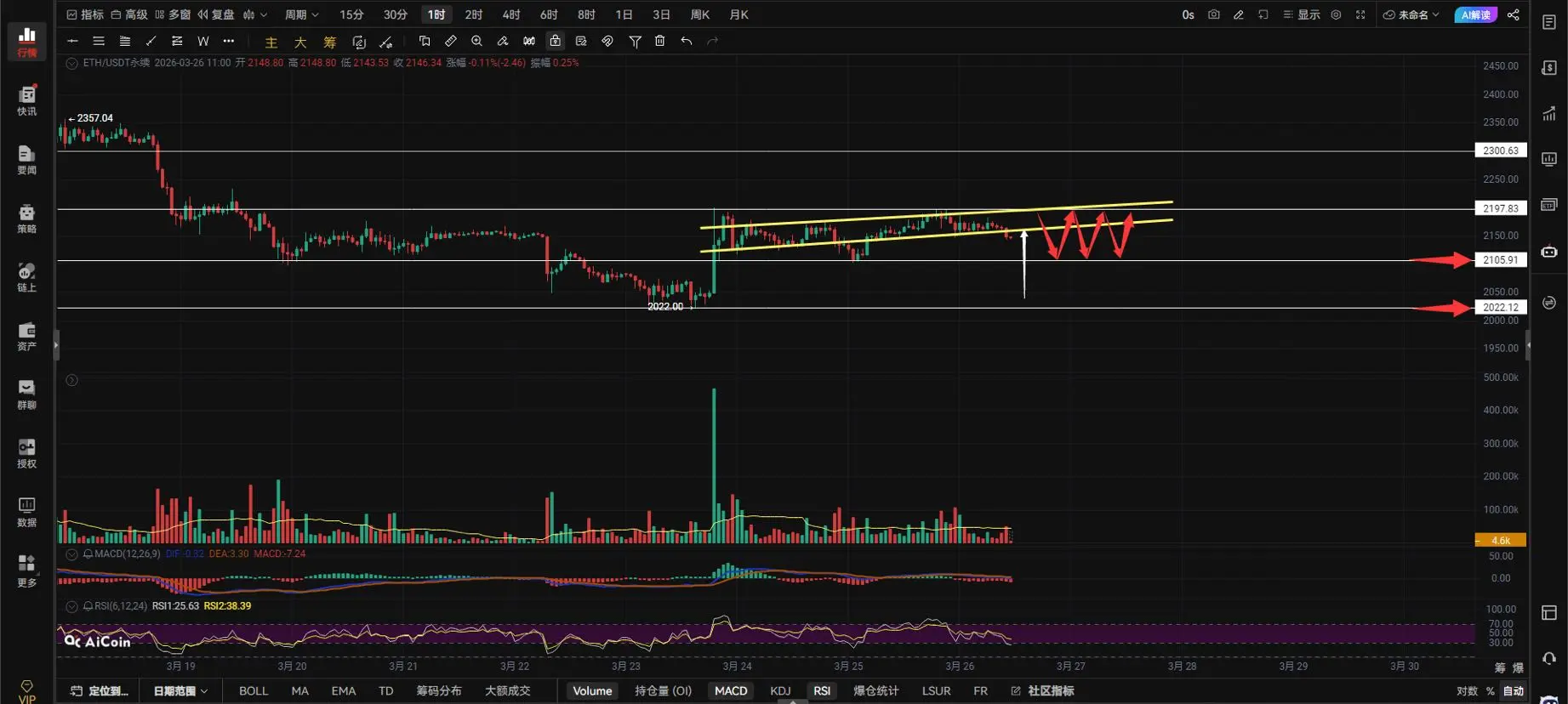This screenshot has width=1568, height=704.
Task: Collapse the volume panel chevron
Action: pyautogui.click(x=72, y=380)
